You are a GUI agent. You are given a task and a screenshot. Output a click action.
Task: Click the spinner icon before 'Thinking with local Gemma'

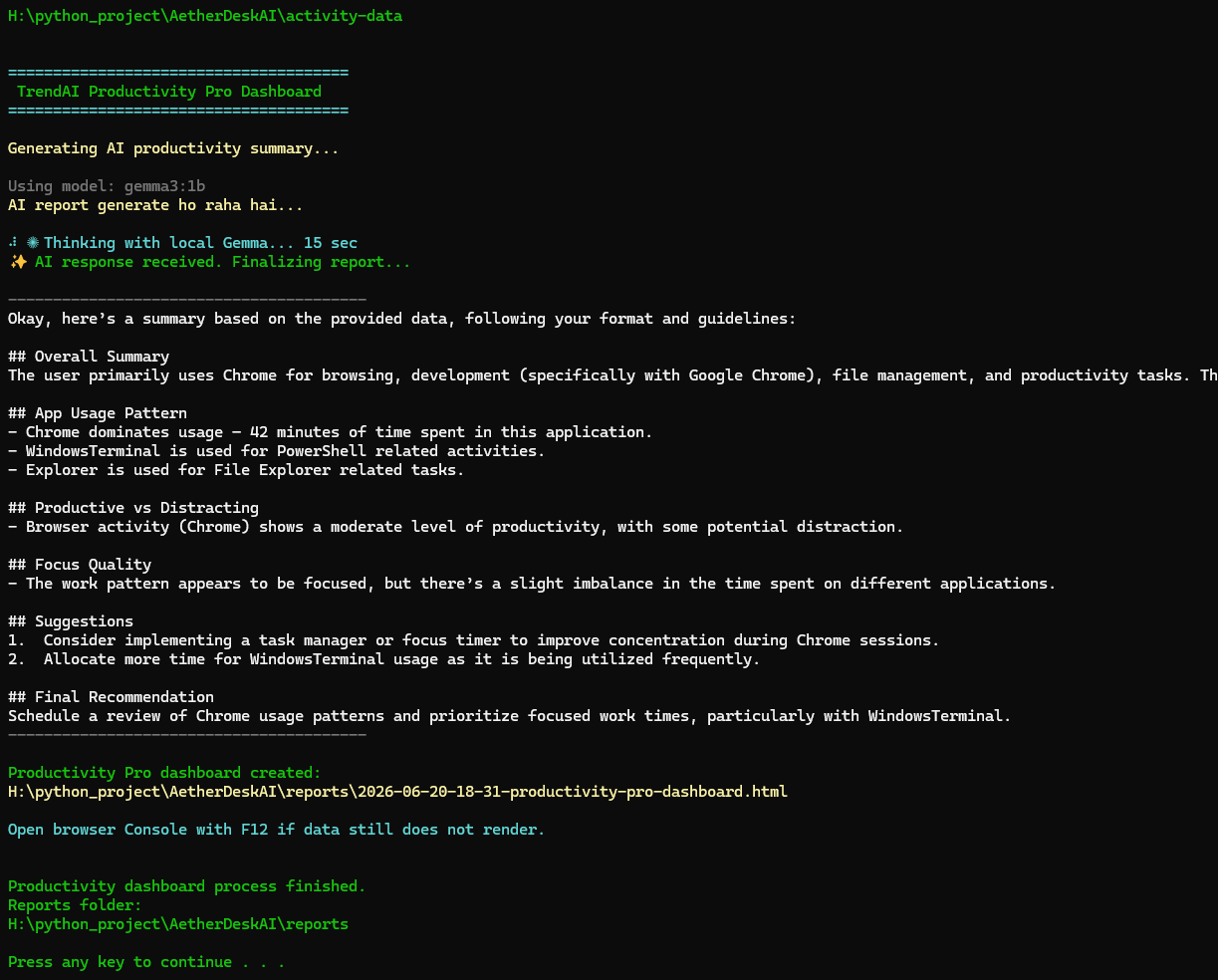pyautogui.click(x=33, y=243)
